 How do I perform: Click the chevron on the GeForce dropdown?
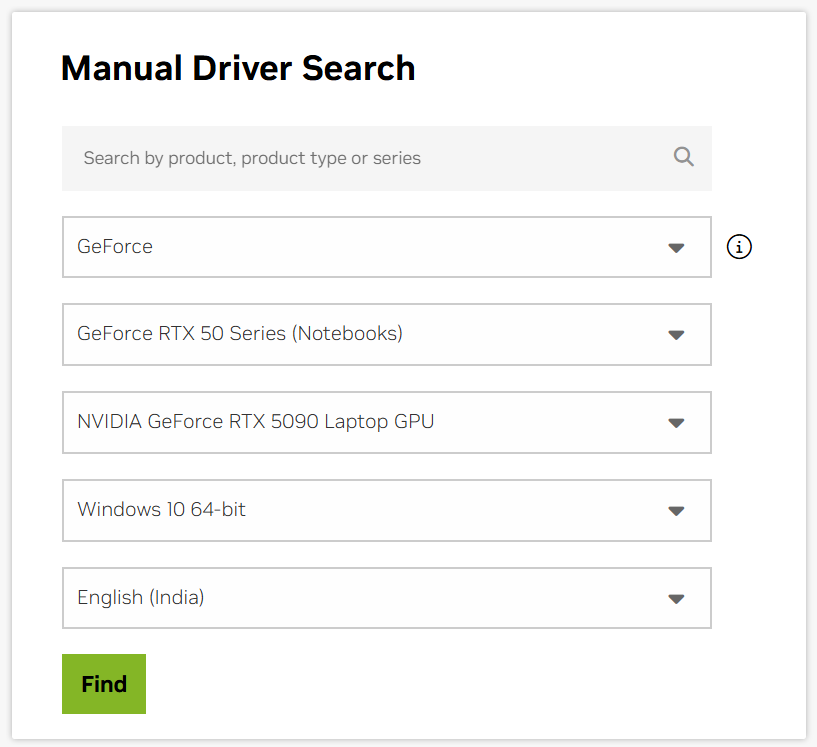pyautogui.click(x=676, y=247)
